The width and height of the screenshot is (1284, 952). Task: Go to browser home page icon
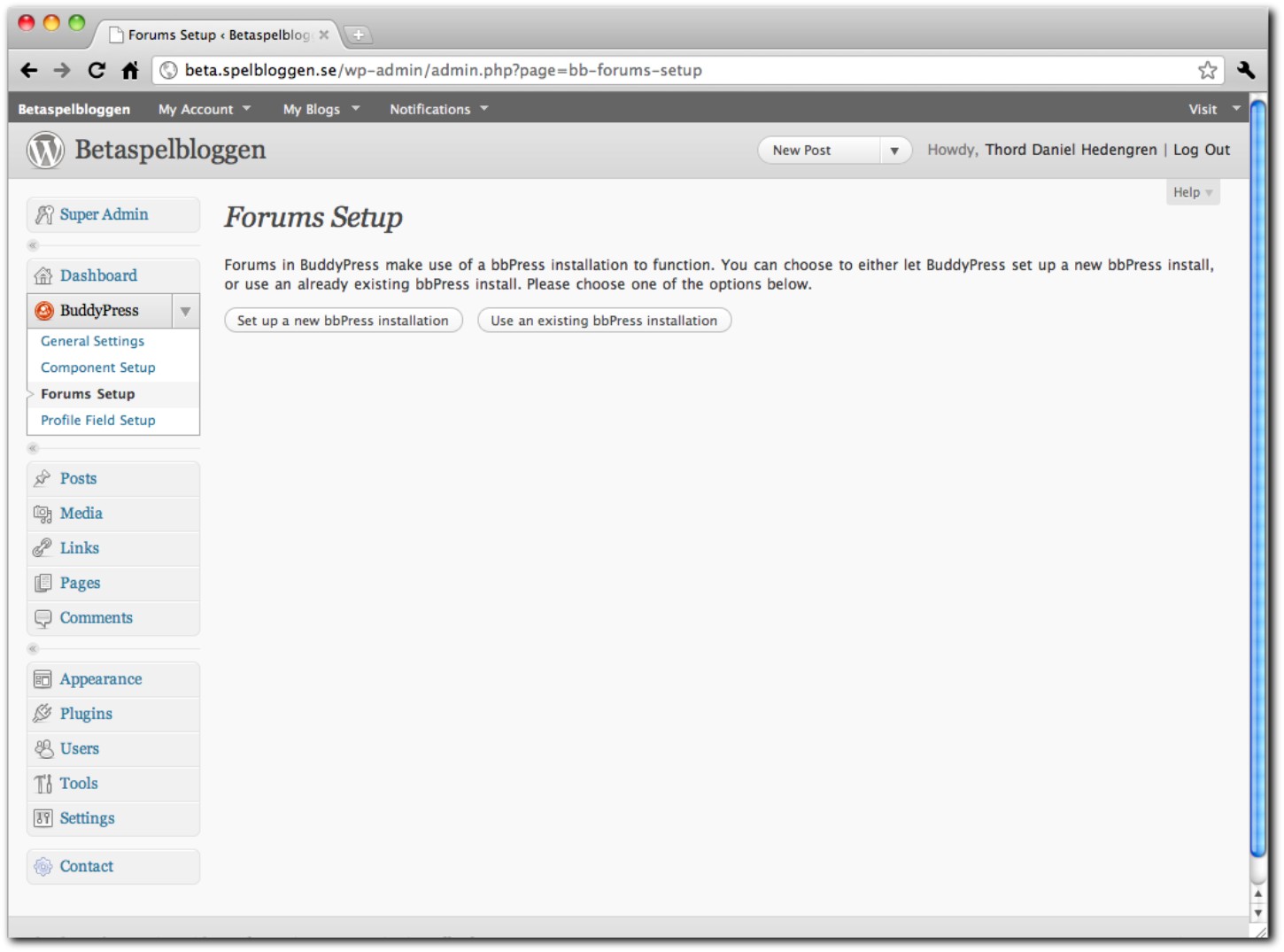[130, 70]
